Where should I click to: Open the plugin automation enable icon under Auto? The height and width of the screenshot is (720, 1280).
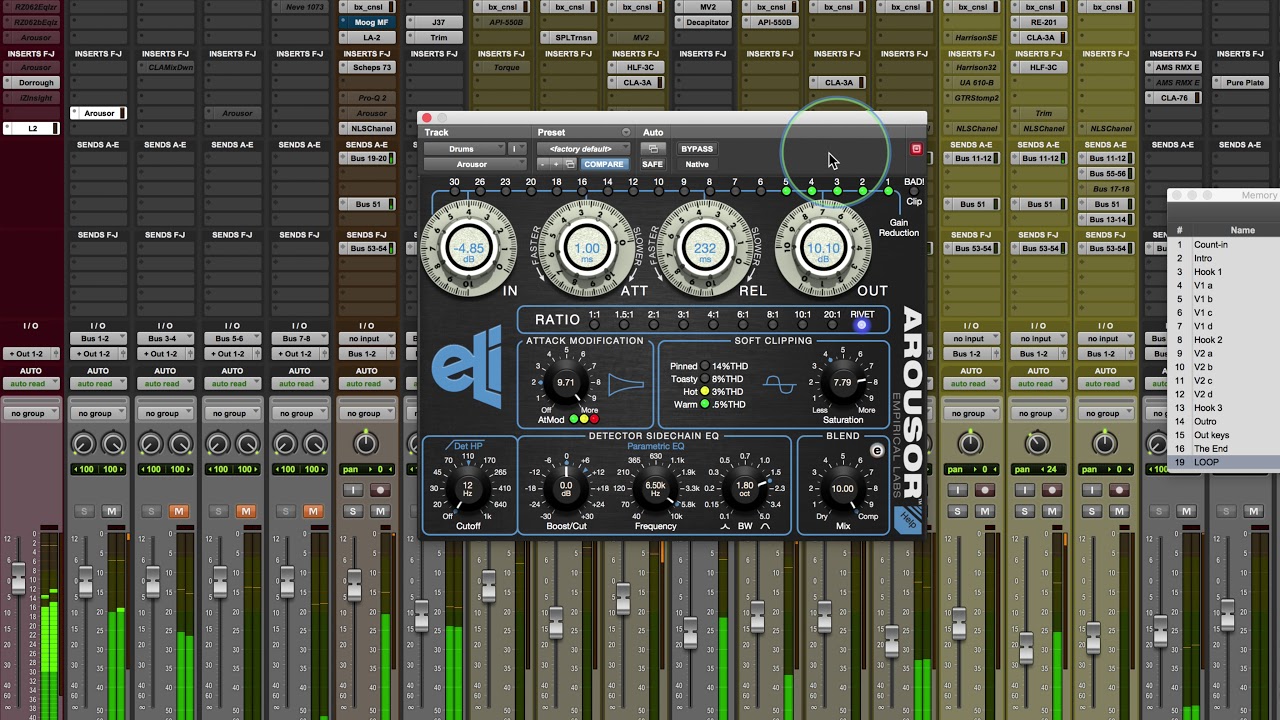point(653,149)
